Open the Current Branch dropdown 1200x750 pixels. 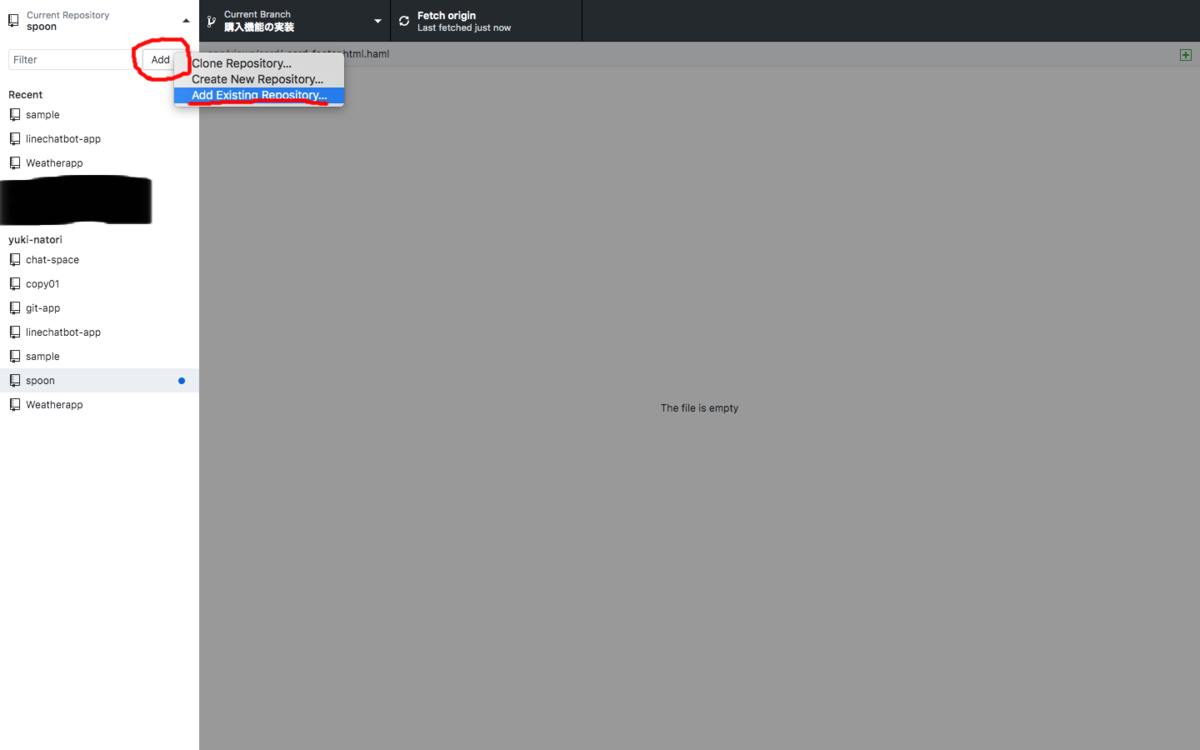[x=295, y=21]
